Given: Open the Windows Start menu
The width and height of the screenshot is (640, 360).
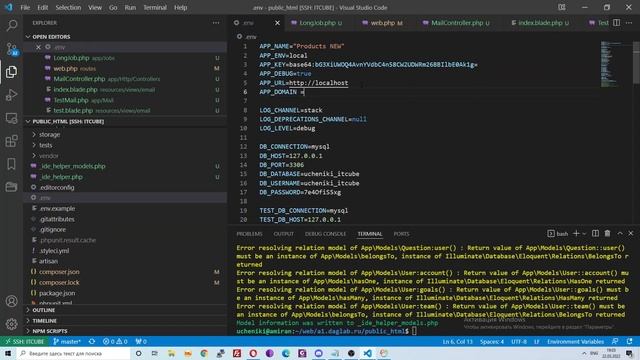Looking at the screenshot, I should (8, 353).
